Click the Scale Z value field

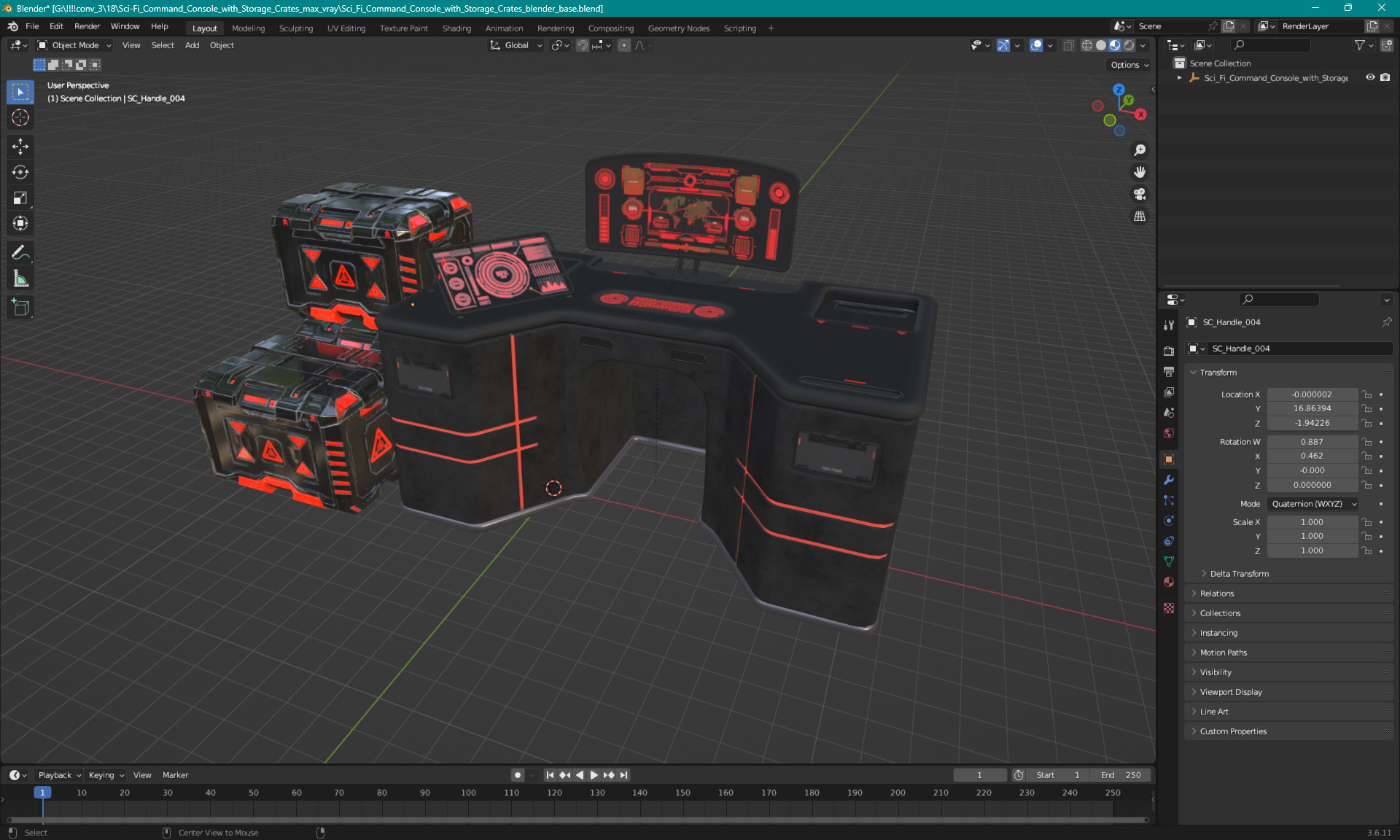click(x=1312, y=551)
